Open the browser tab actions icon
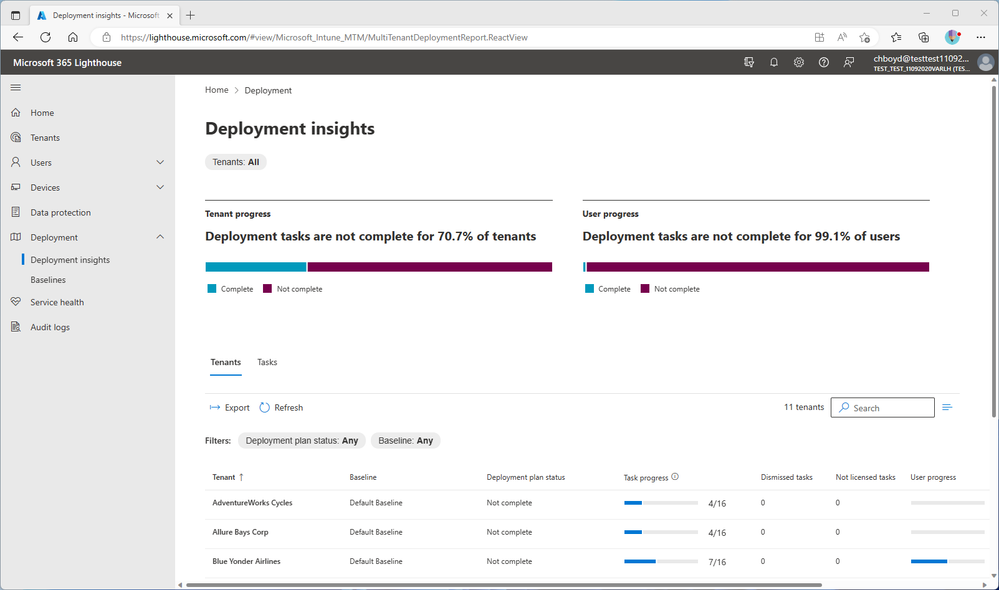 (15, 15)
